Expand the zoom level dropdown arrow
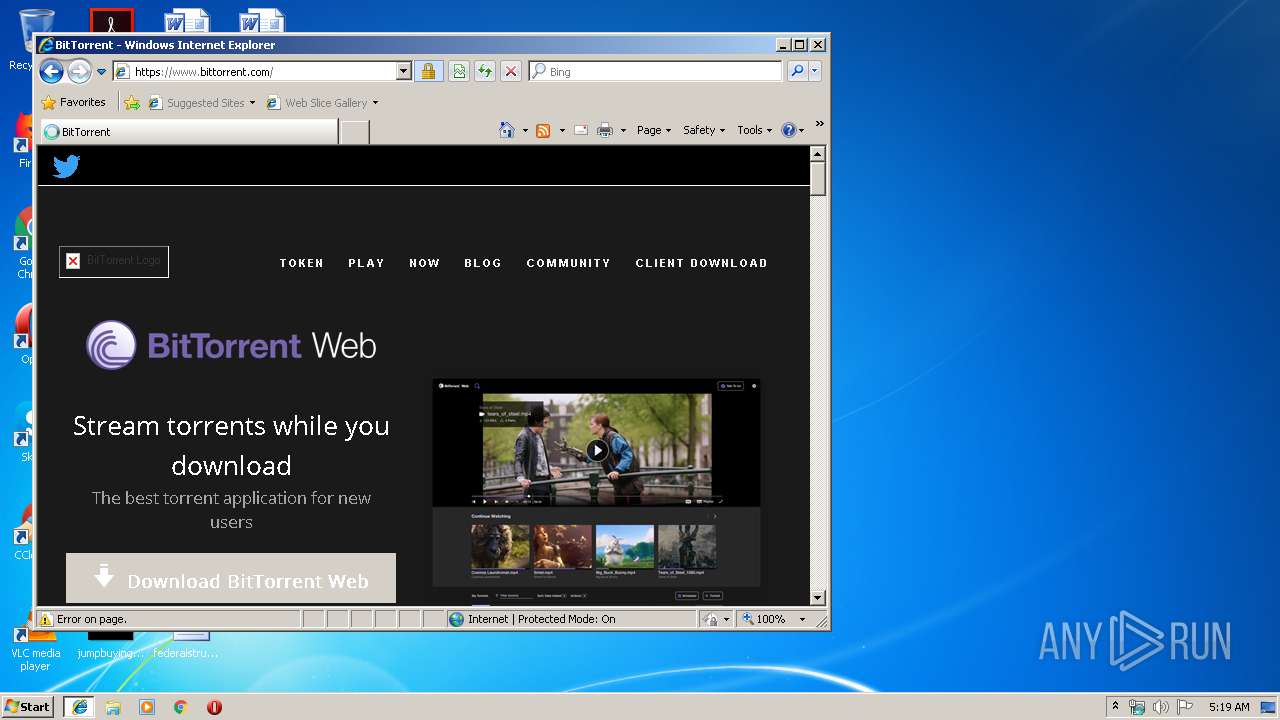Image resolution: width=1280 pixels, height=720 pixels. point(802,619)
